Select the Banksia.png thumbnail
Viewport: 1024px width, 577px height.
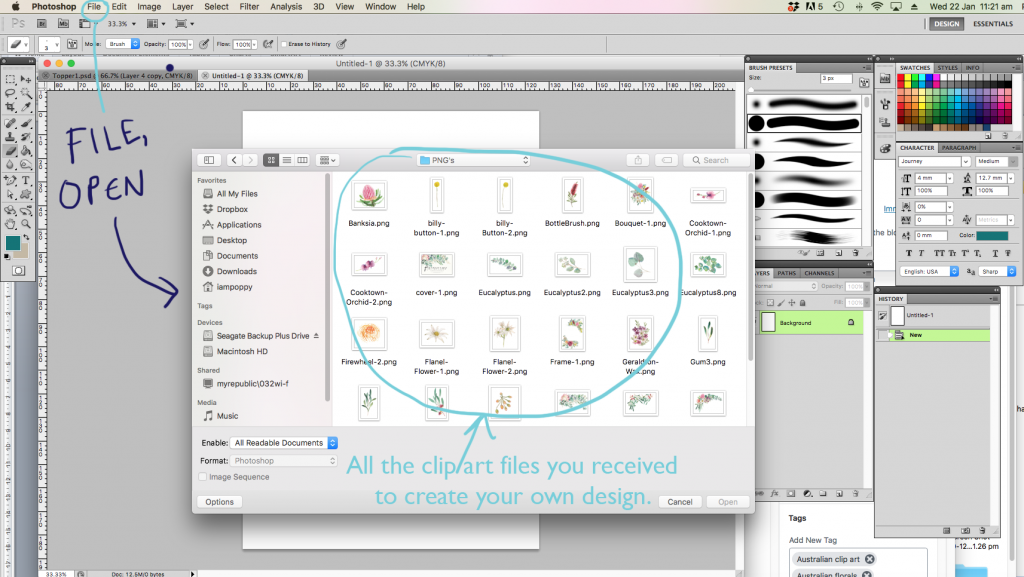370,196
